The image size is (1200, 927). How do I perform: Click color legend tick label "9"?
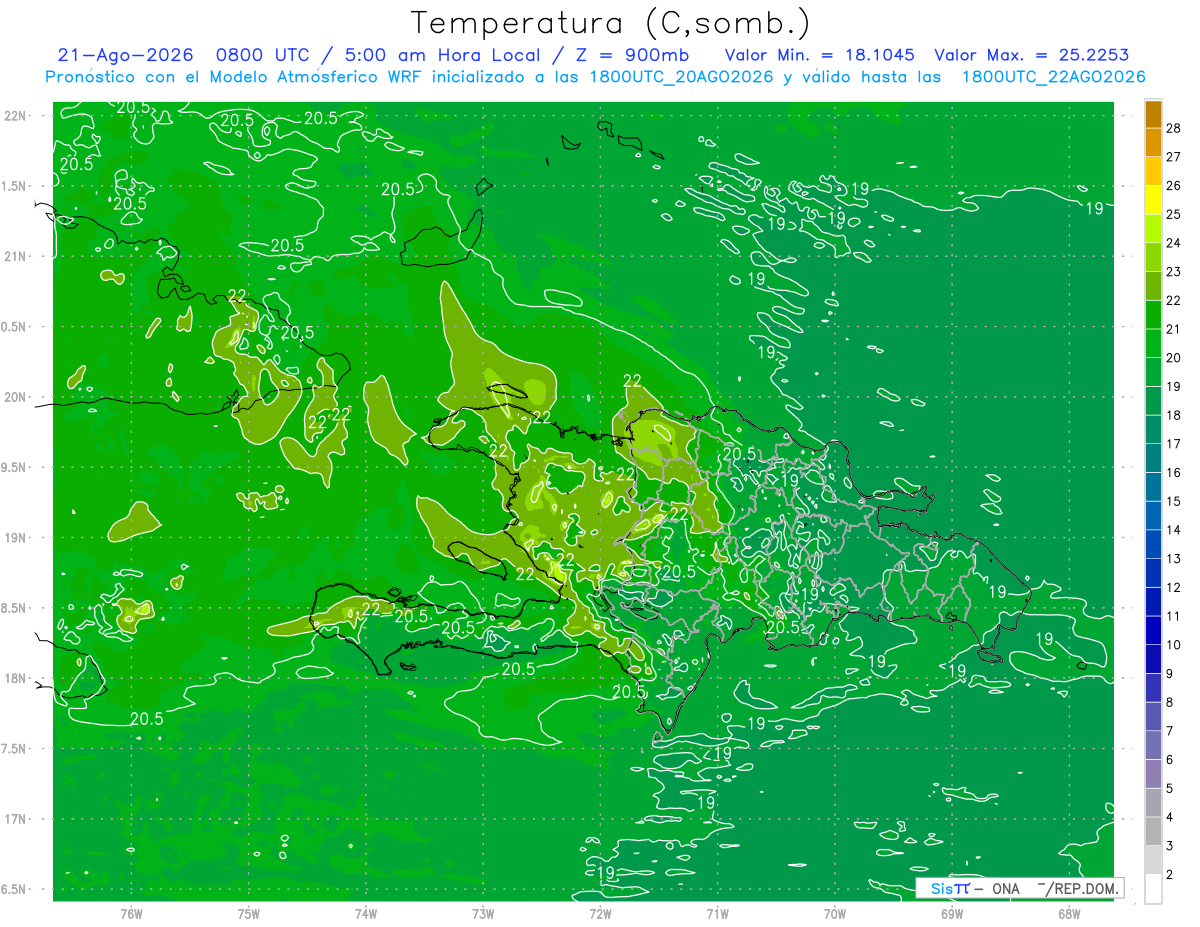(1170, 673)
